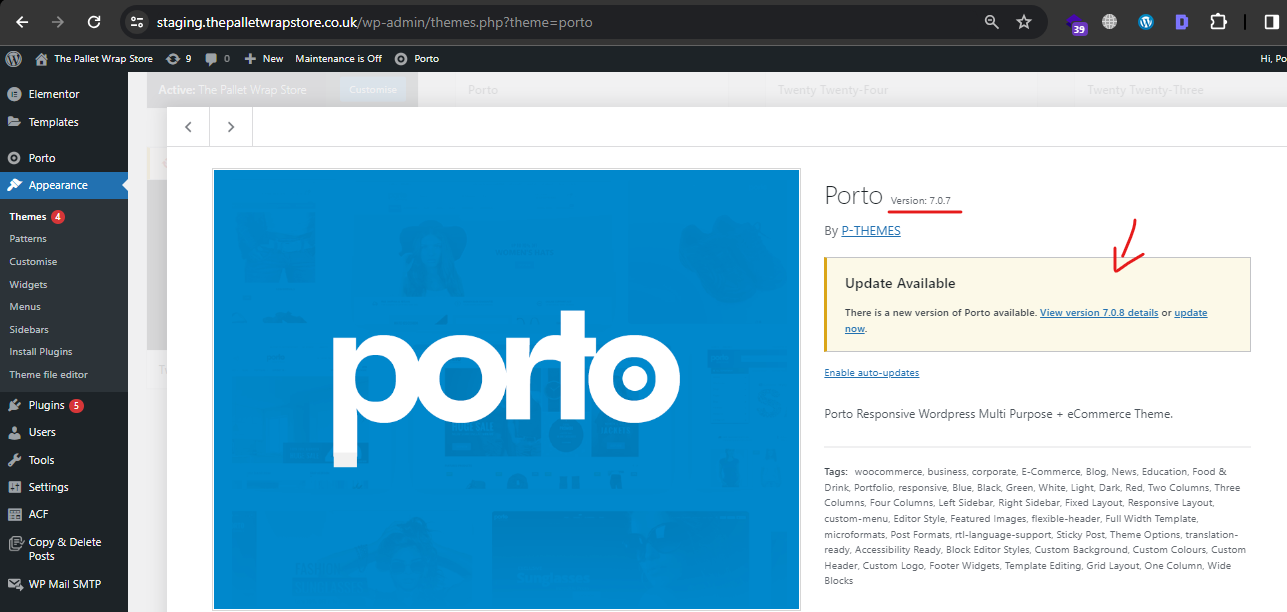1287x612 pixels.
Task: Open Themes submenu item
Action: click(28, 216)
